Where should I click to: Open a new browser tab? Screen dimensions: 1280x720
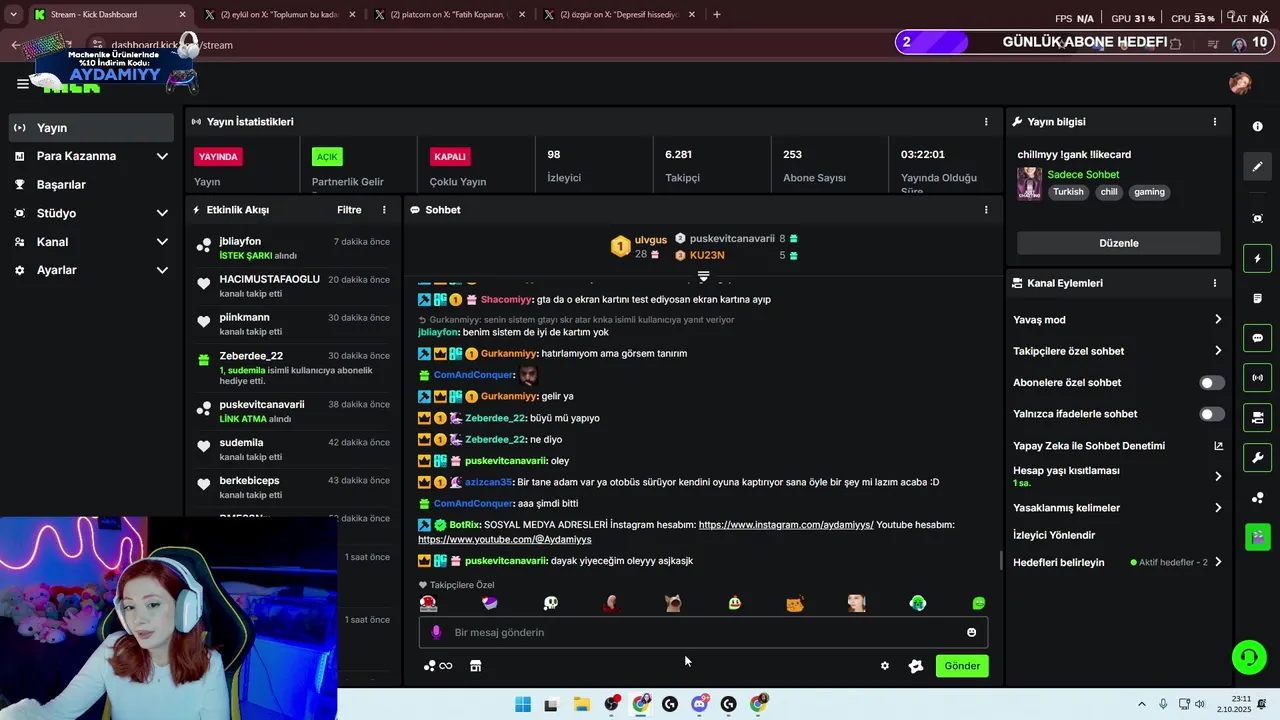[x=717, y=14]
